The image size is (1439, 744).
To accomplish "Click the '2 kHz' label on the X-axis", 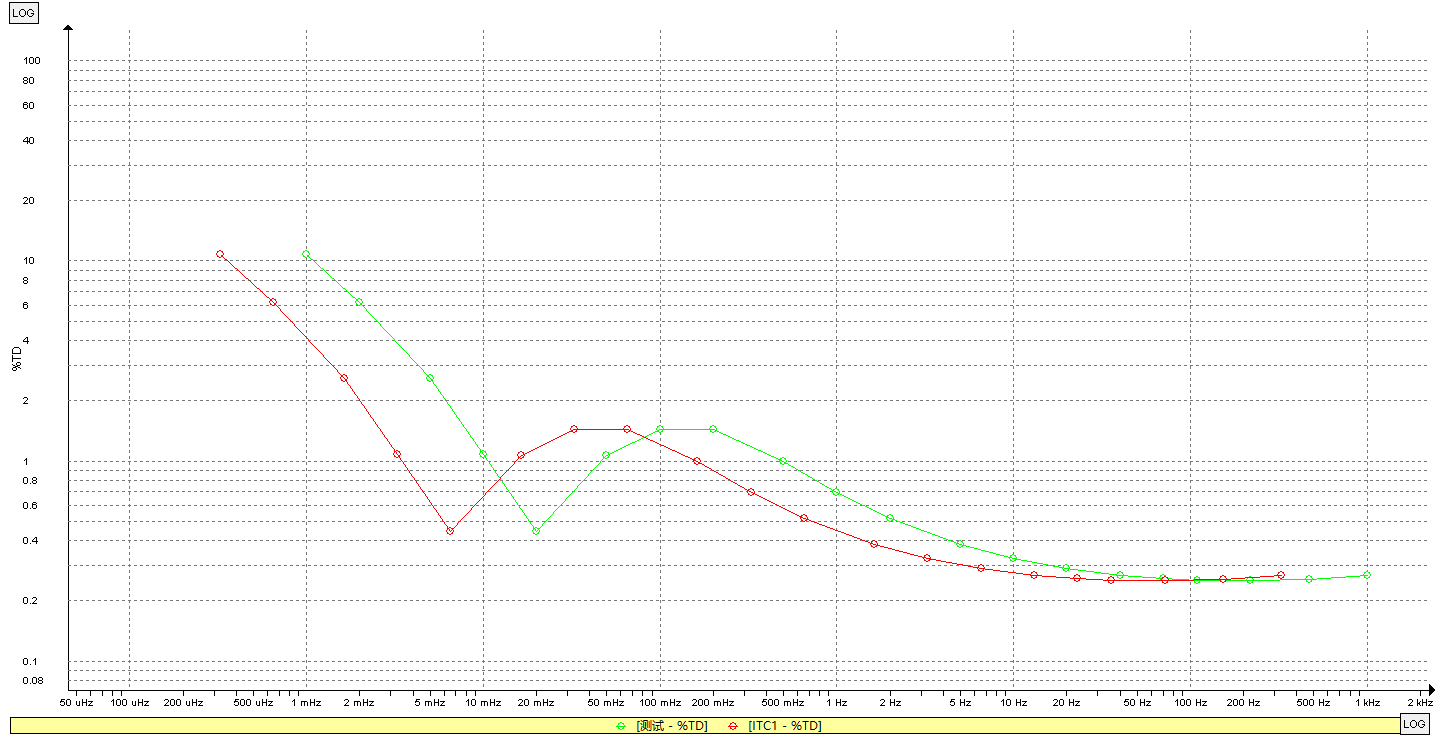I will pyautogui.click(x=1418, y=703).
